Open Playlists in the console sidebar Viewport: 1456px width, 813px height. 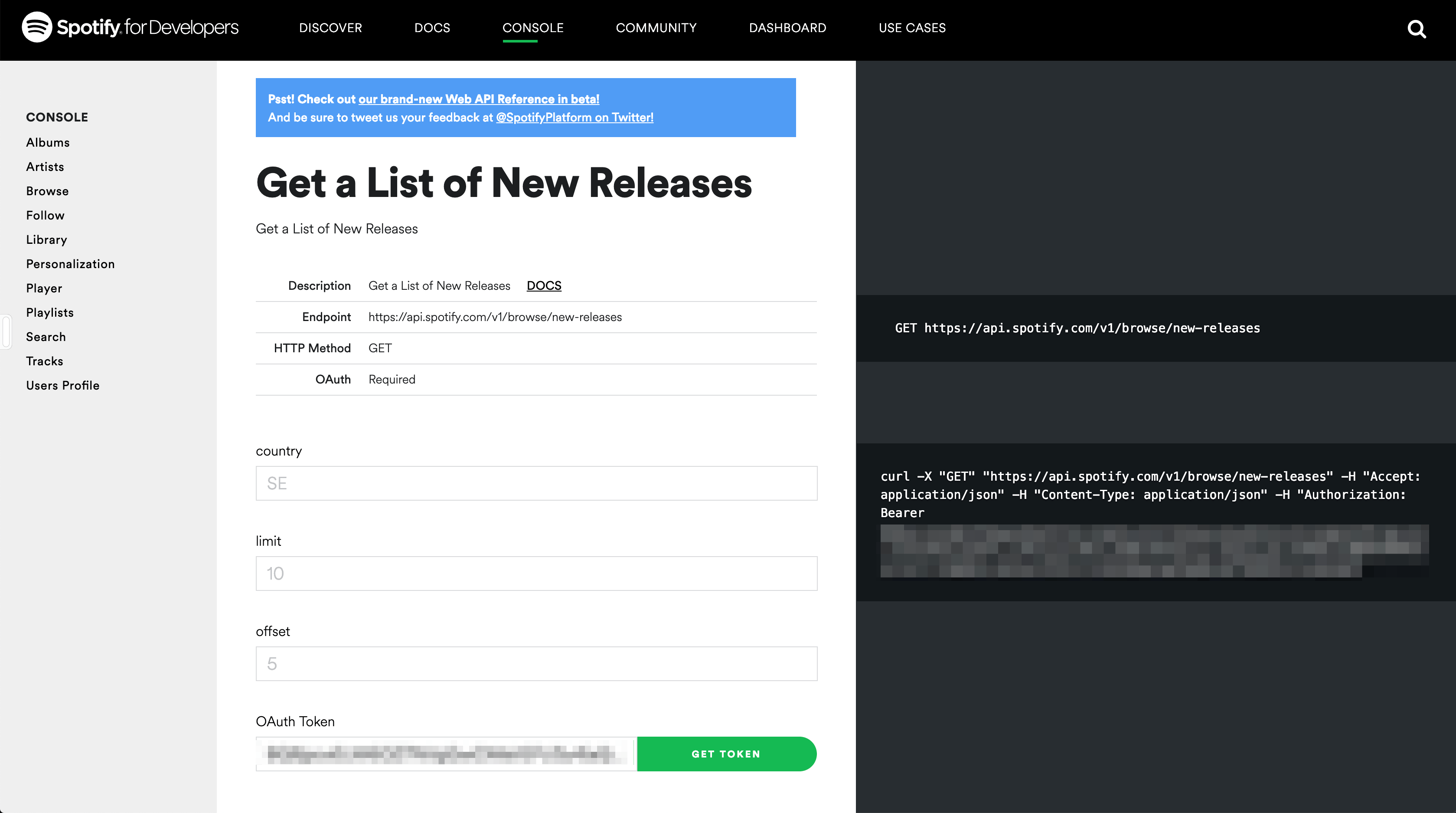pyautogui.click(x=50, y=313)
